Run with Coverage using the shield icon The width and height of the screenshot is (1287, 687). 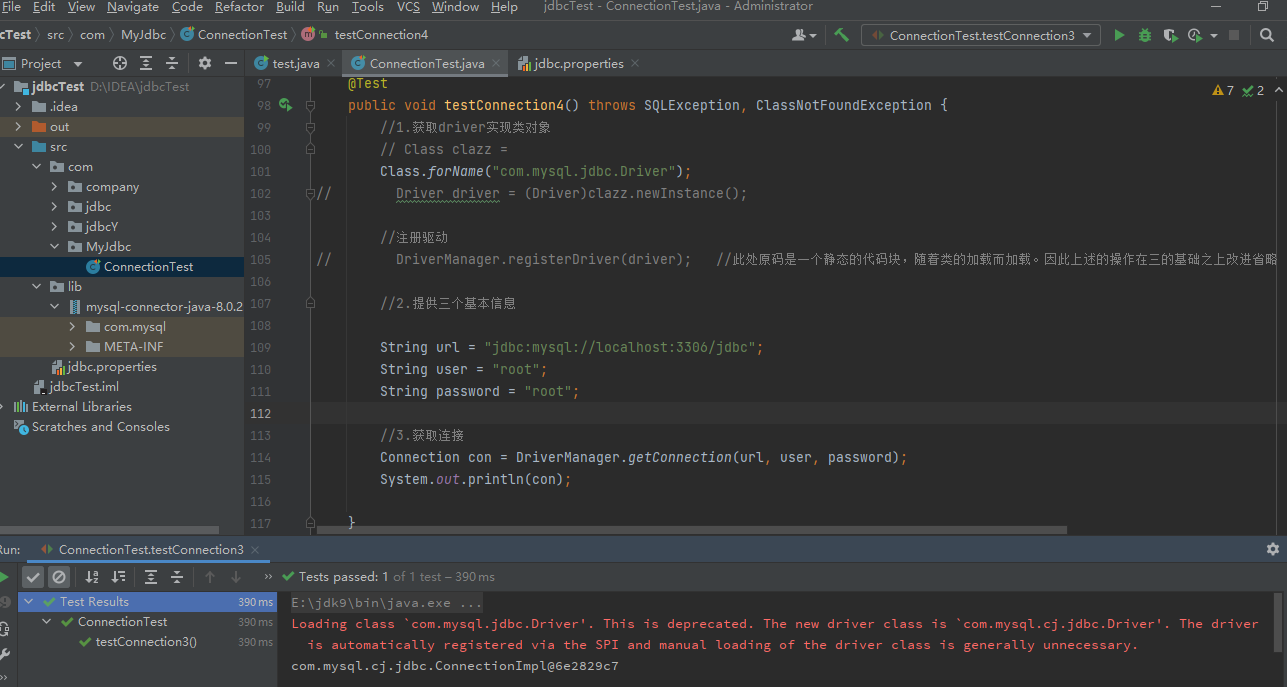tap(1170, 35)
